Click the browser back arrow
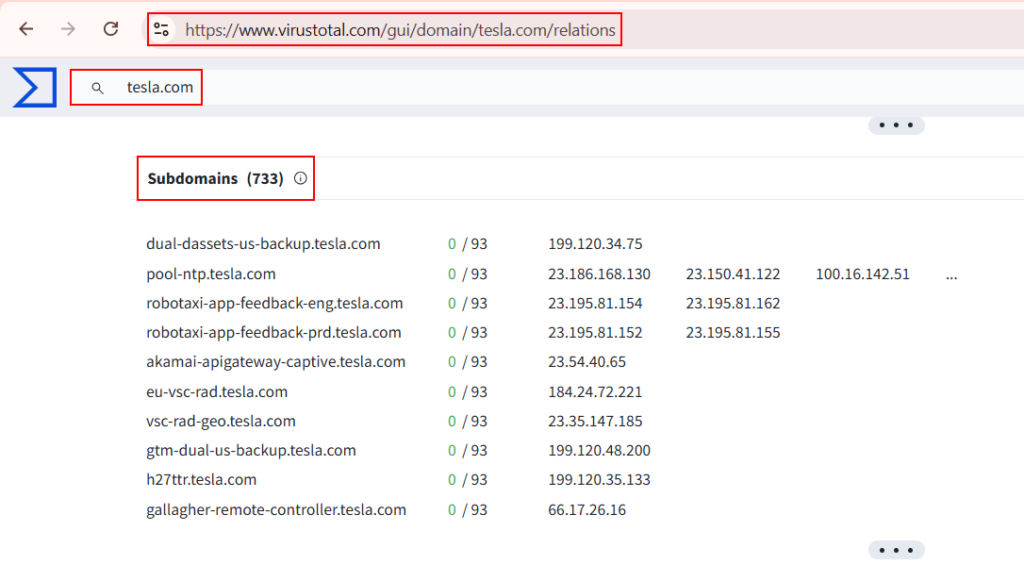 tap(26, 29)
